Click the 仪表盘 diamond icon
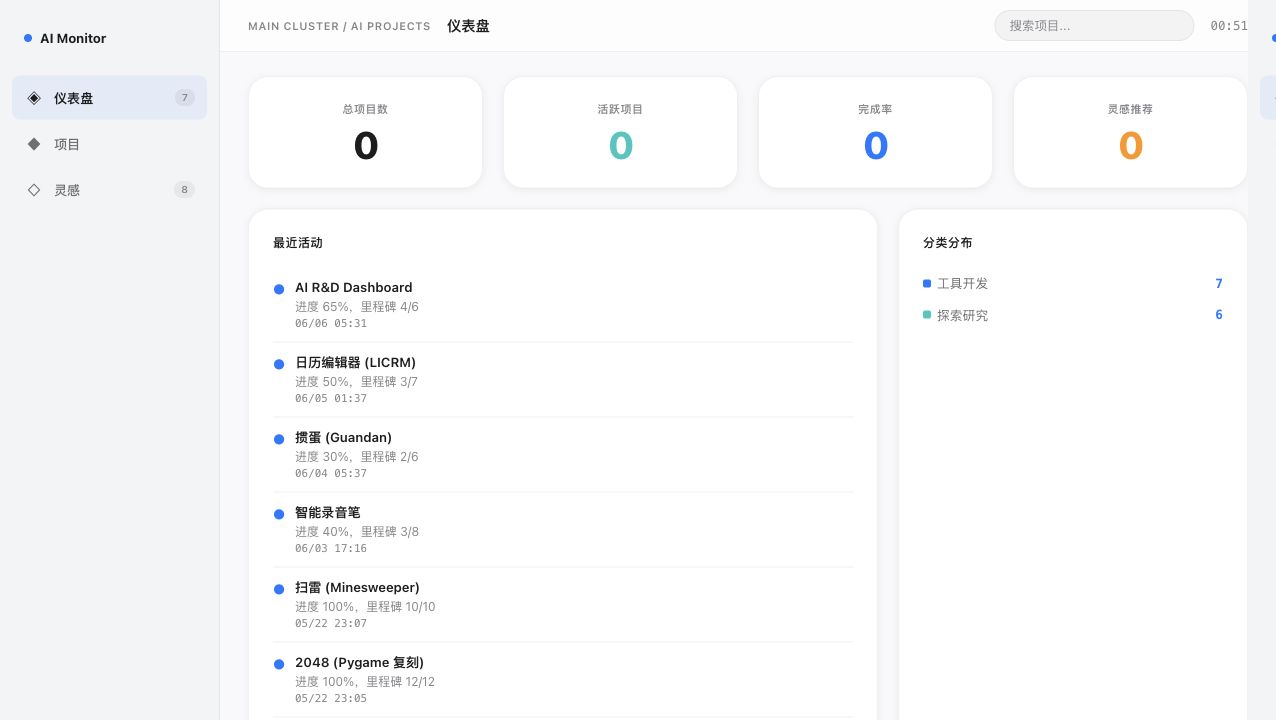Screen dimensions: 1276x720 [34, 98]
